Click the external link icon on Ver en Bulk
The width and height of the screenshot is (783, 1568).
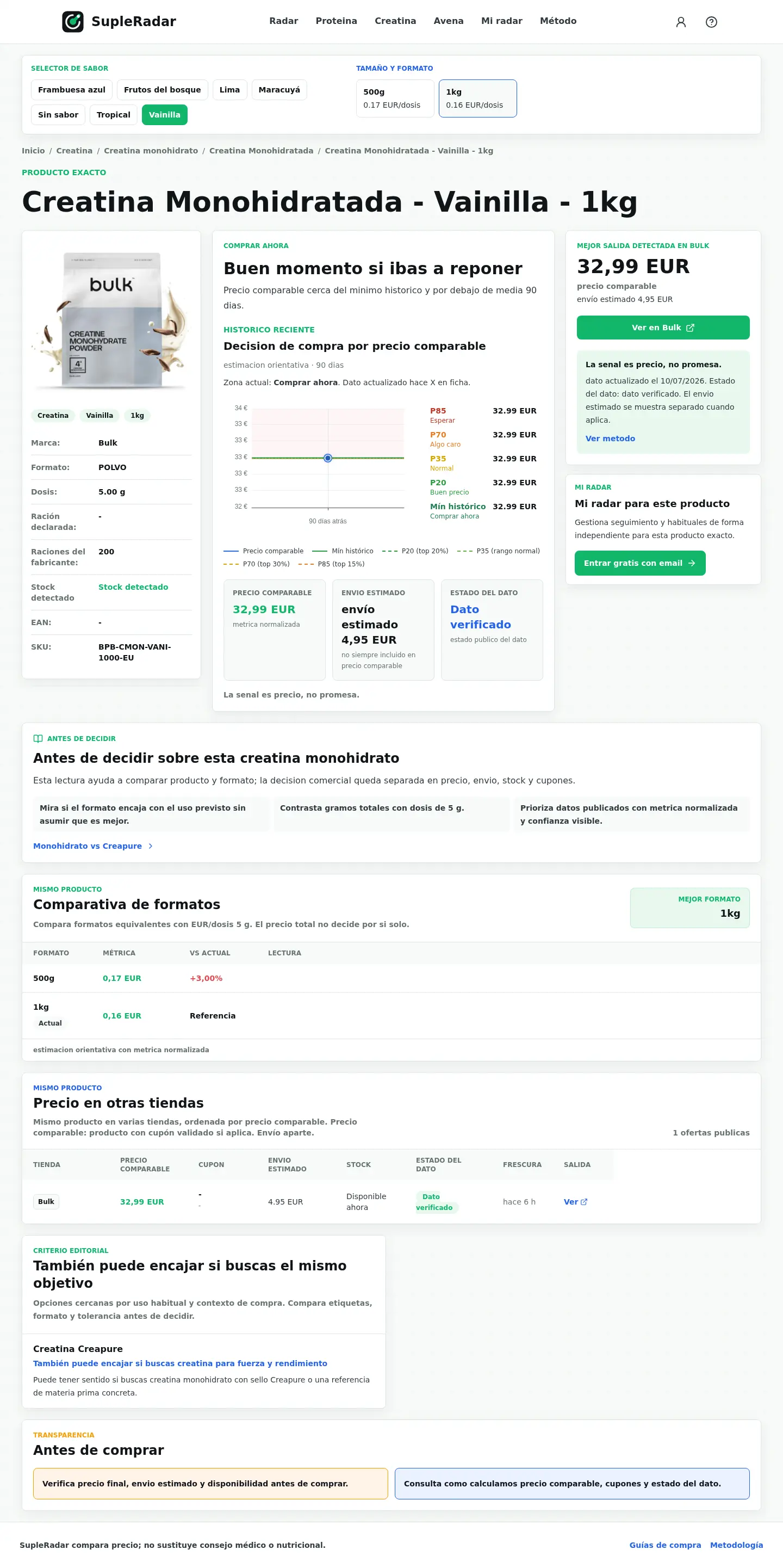pos(690,328)
